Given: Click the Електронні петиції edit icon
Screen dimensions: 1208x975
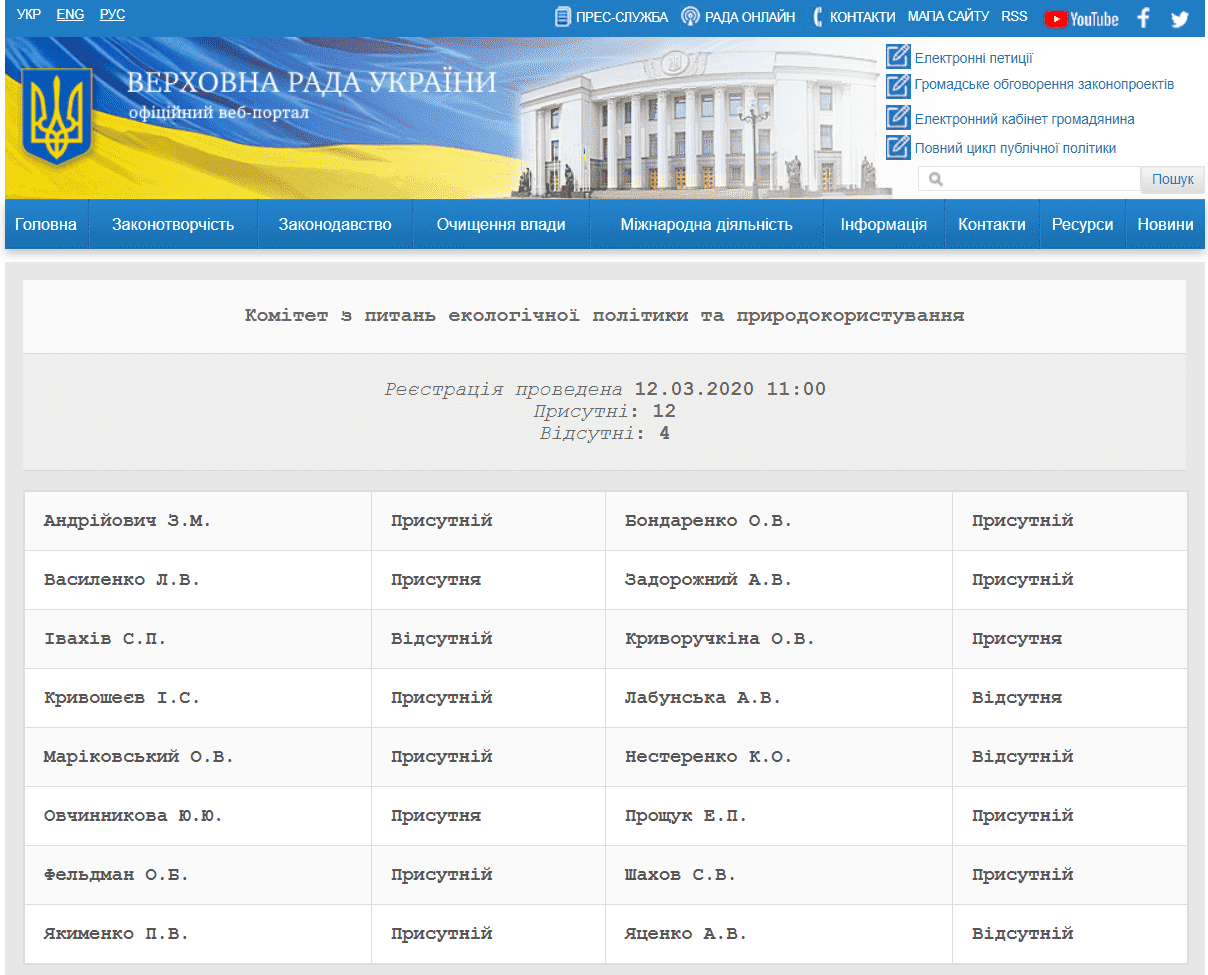Looking at the screenshot, I should [898, 57].
